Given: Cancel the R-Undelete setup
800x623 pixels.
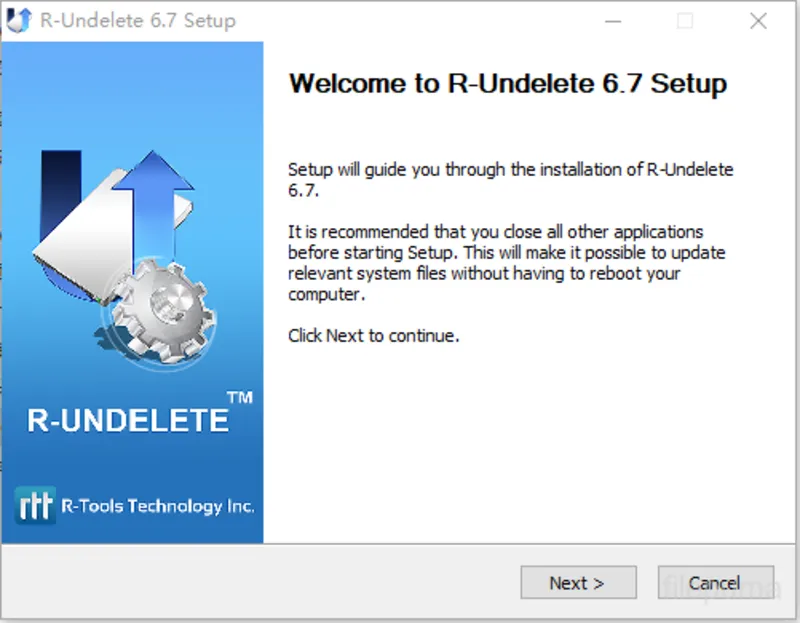Looking at the screenshot, I should coord(714,583).
